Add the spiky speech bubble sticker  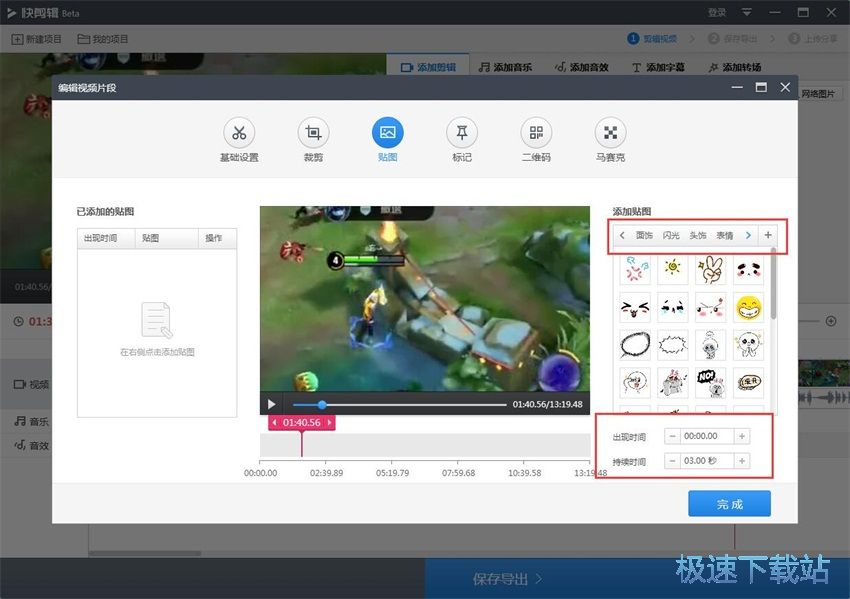[673, 345]
